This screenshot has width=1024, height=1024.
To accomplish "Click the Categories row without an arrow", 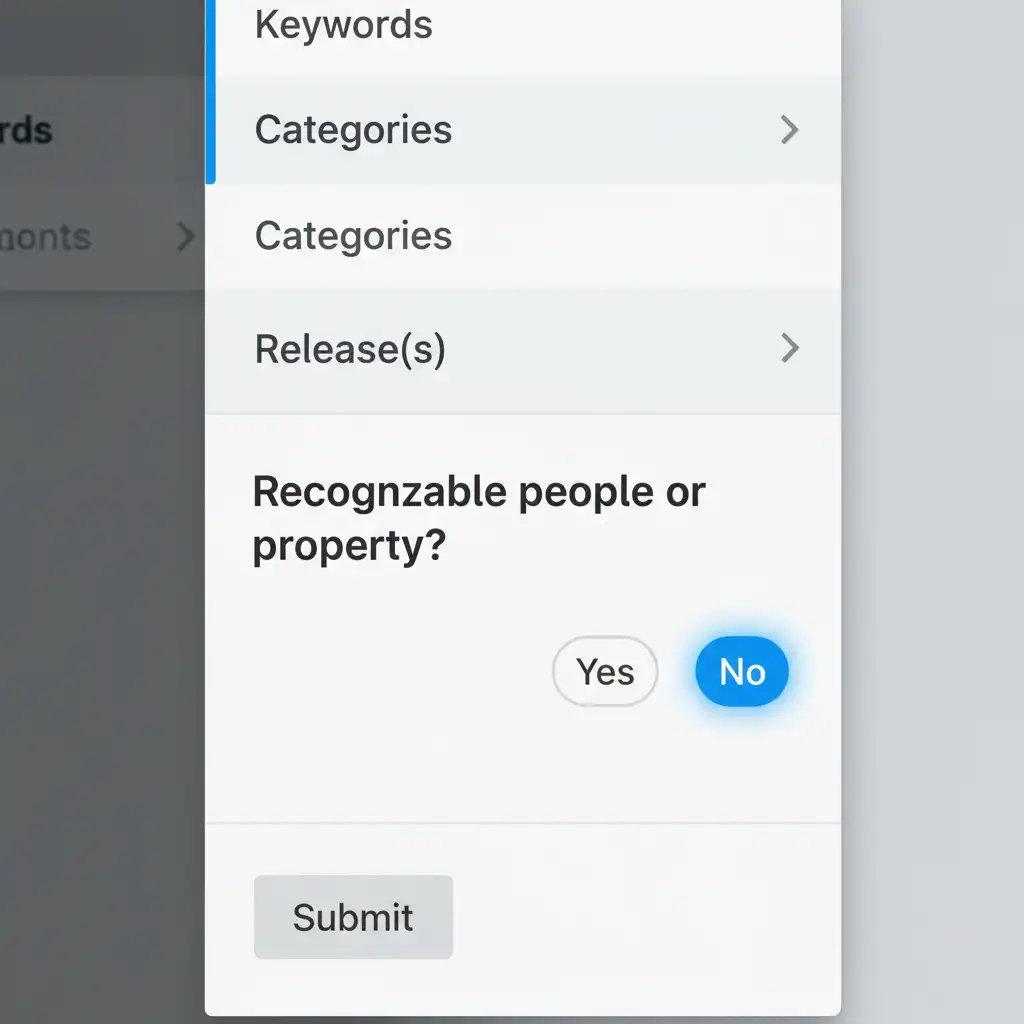I will (x=353, y=236).
